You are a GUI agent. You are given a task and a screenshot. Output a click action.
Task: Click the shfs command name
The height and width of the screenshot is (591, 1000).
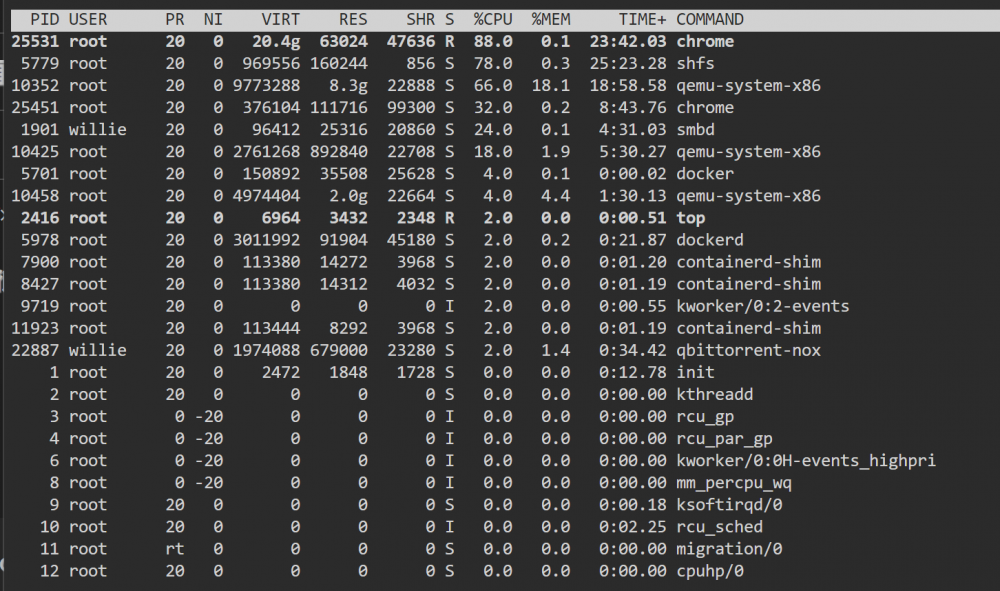[x=695, y=64]
